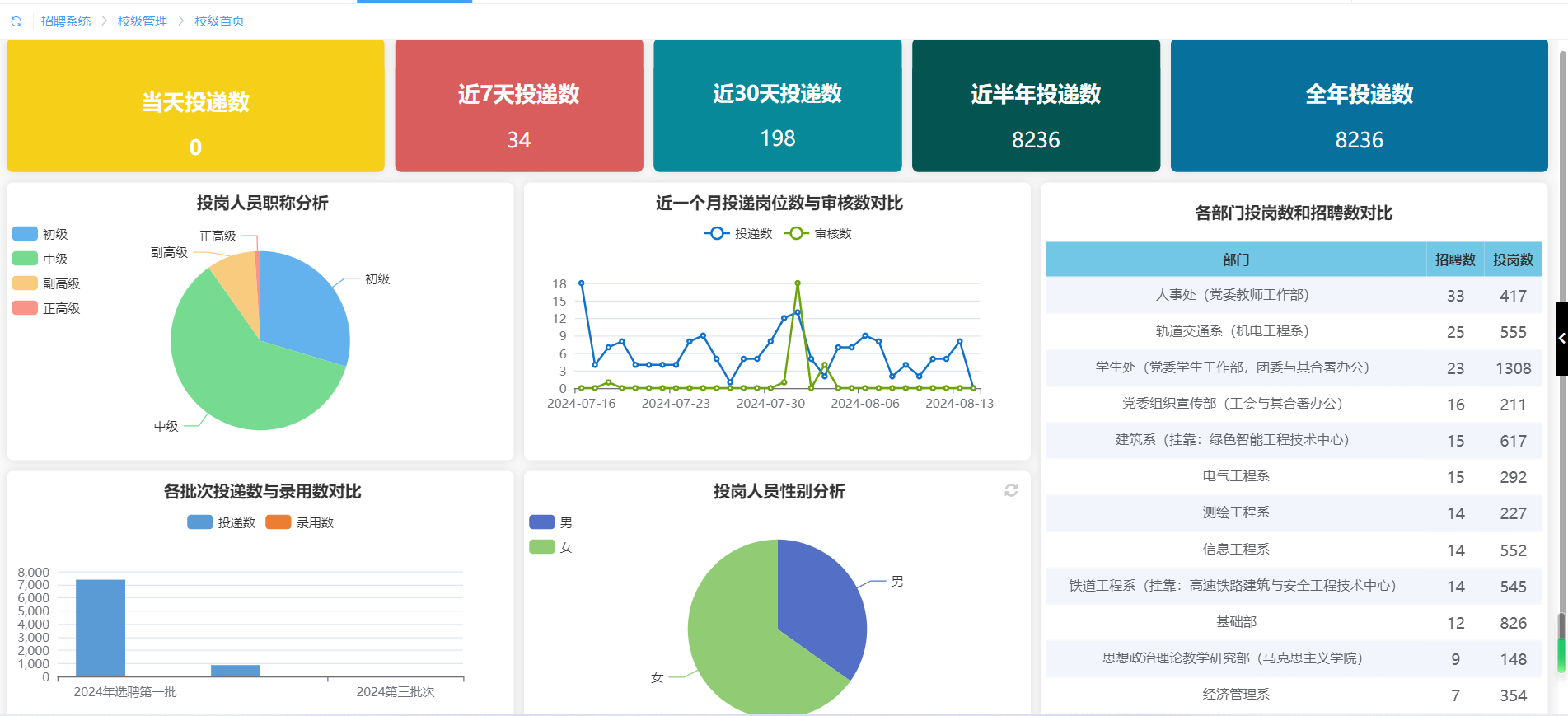Click the 2024-07-16 data point at 18

[x=582, y=283]
